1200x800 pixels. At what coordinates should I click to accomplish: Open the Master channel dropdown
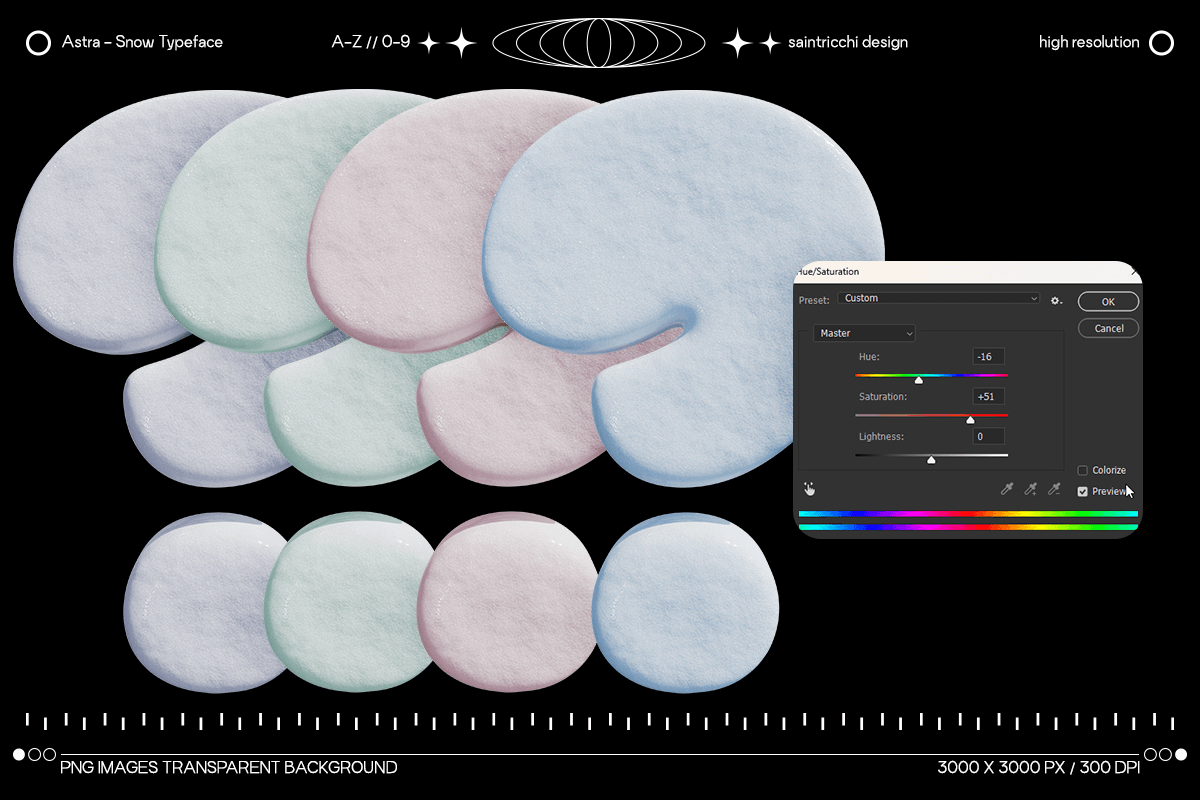point(865,333)
